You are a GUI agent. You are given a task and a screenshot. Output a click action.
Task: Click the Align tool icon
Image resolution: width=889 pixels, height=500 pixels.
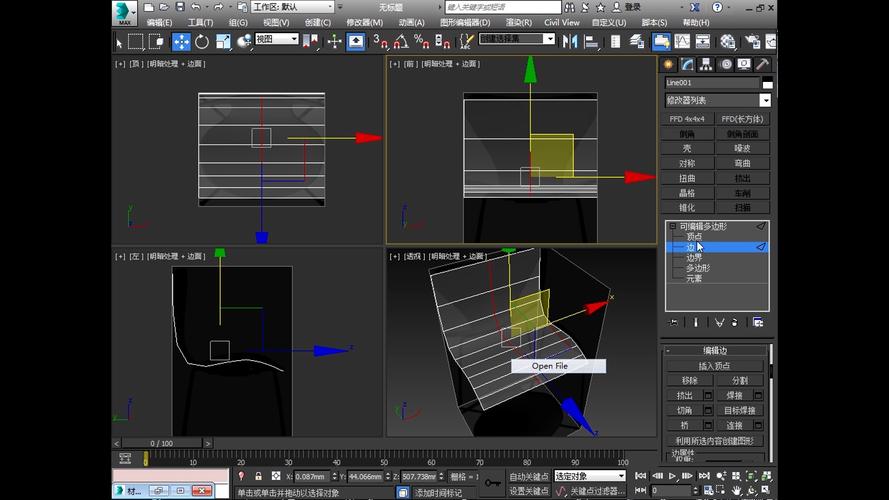point(591,42)
